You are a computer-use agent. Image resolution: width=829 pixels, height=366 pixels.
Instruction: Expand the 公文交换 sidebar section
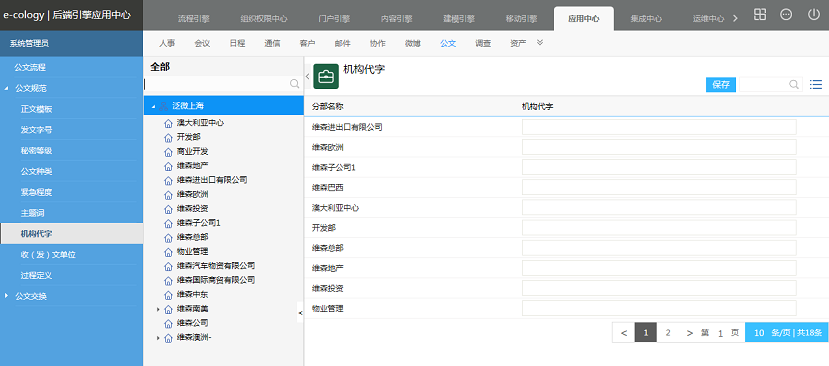(6, 296)
